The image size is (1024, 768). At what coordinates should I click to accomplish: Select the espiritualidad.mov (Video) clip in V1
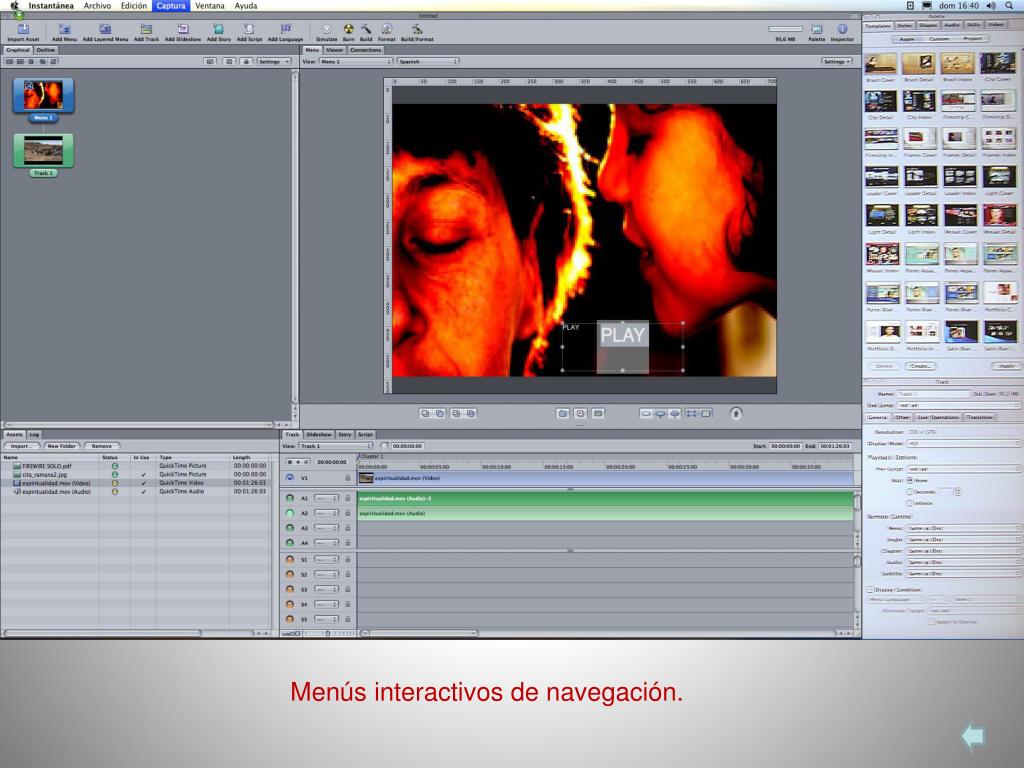(605, 478)
